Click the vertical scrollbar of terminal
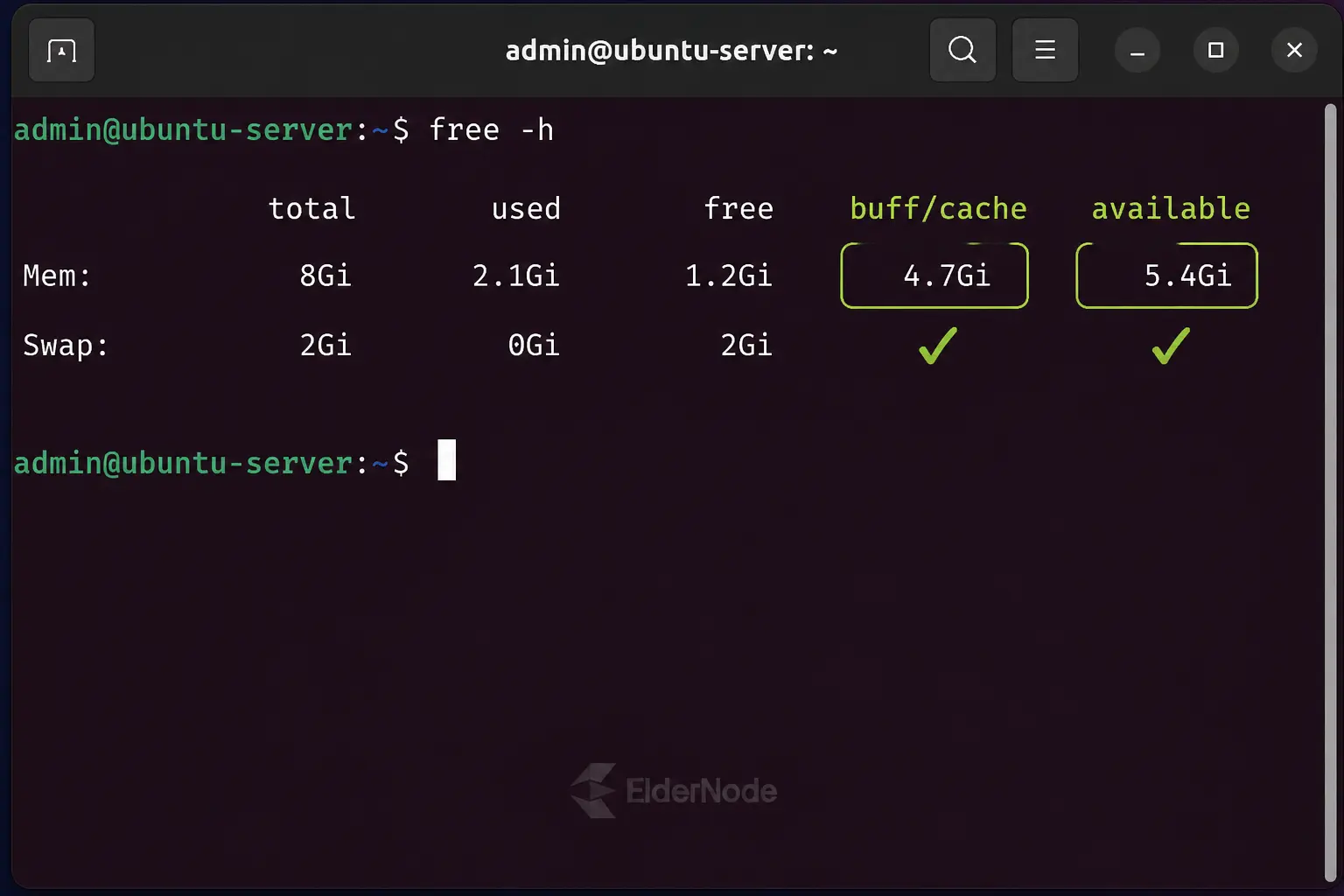Image resolution: width=1344 pixels, height=896 pixels. click(x=1330, y=493)
